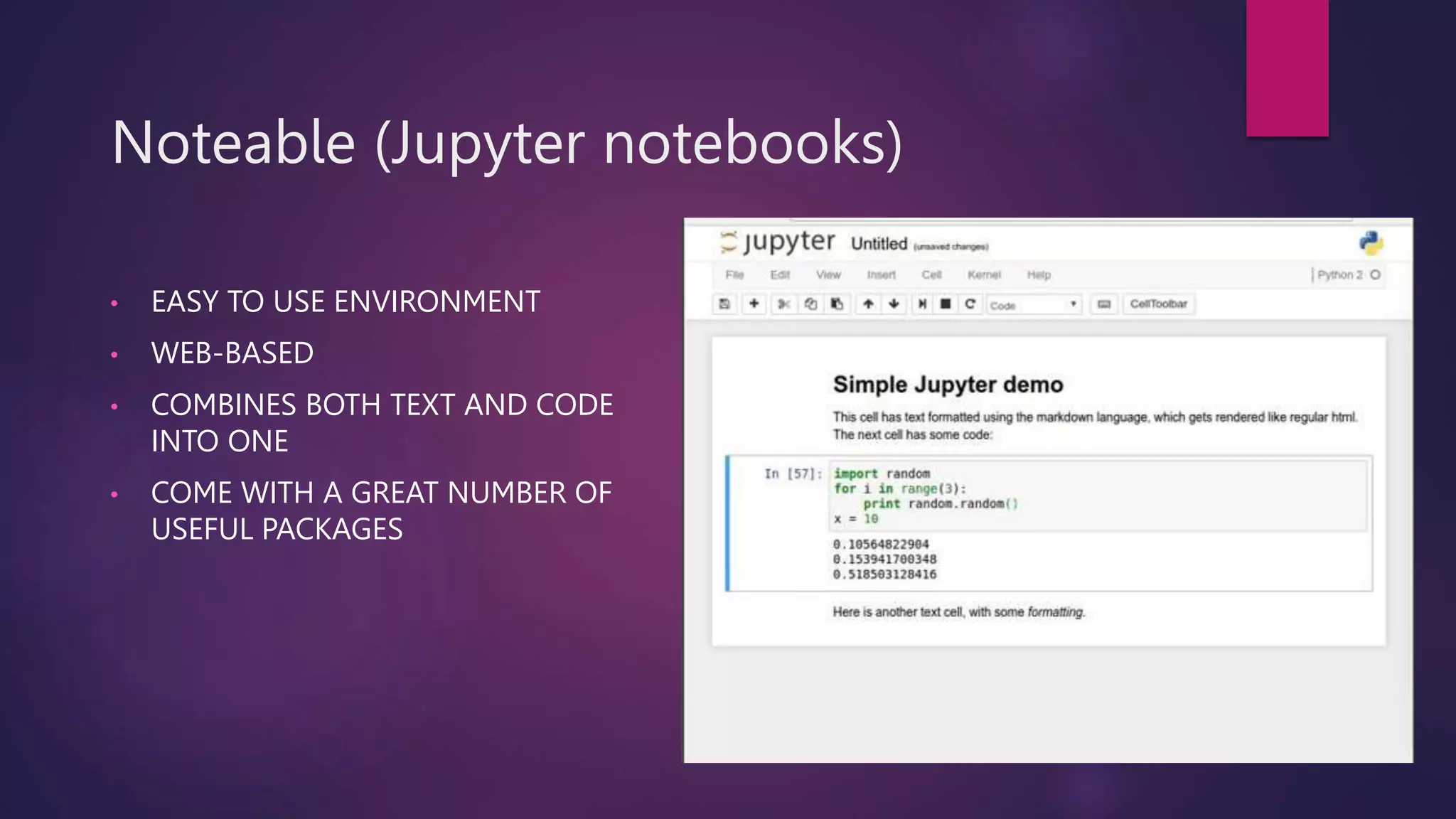Click the 'x = 10' line in the code cell
Image resolution: width=1456 pixels, height=819 pixels.
pos(856,519)
